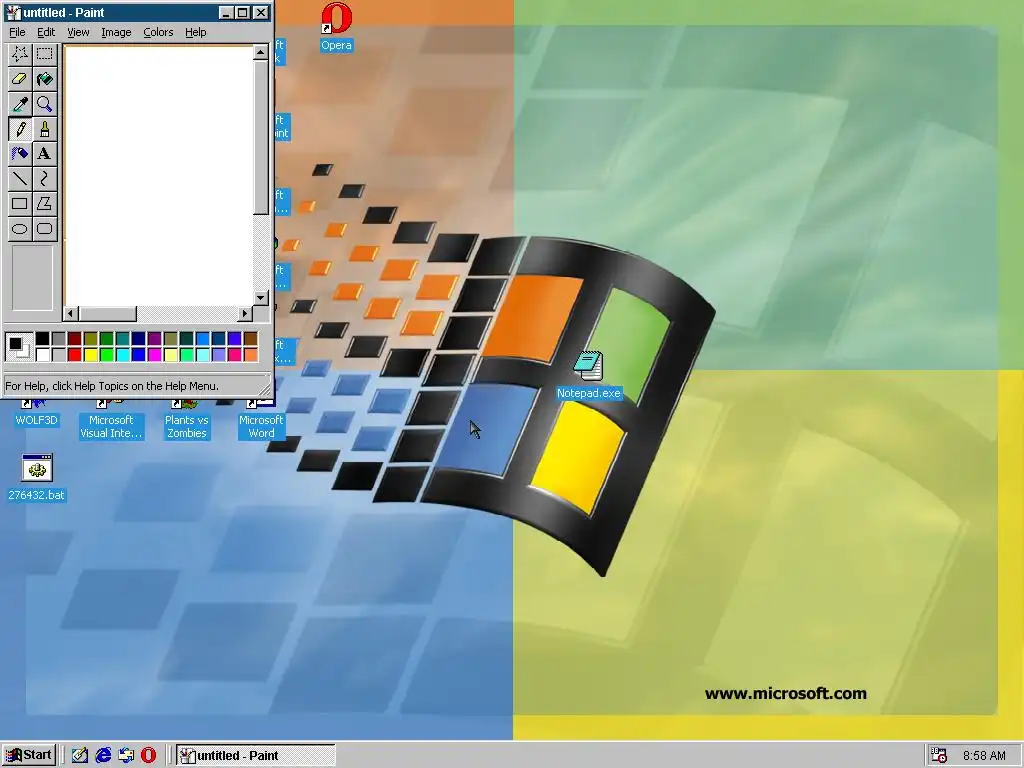Image resolution: width=1024 pixels, height=768 pixels.
Task: Click the system tray scheduler icon
Action: click(939, 755)
